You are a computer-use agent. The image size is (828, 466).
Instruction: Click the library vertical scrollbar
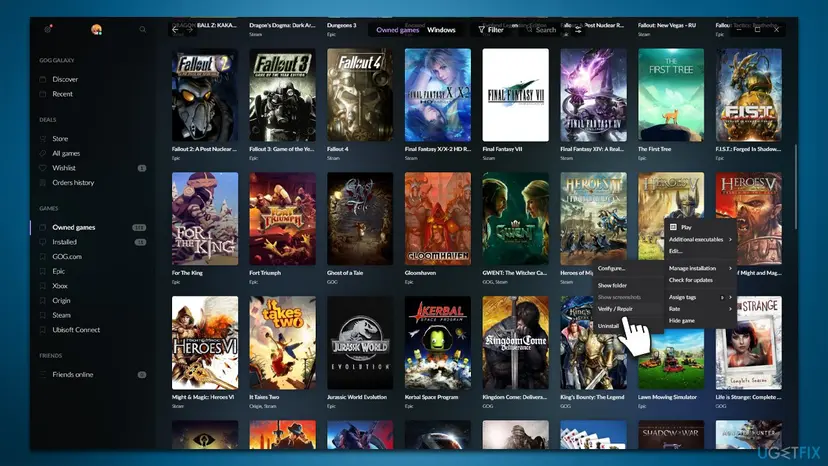point(795,185)
